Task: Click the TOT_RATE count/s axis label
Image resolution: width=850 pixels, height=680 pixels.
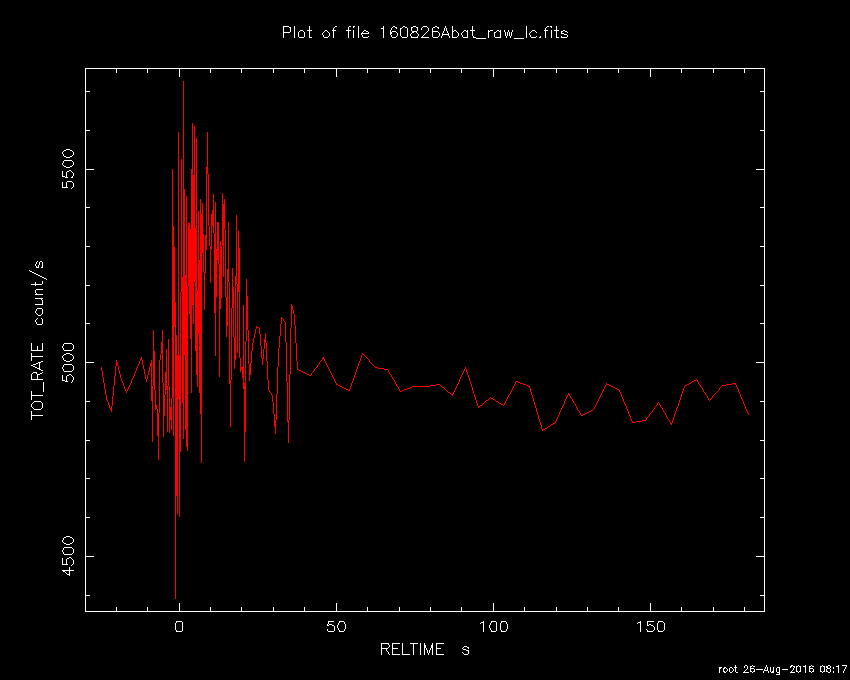Action: 37,340
